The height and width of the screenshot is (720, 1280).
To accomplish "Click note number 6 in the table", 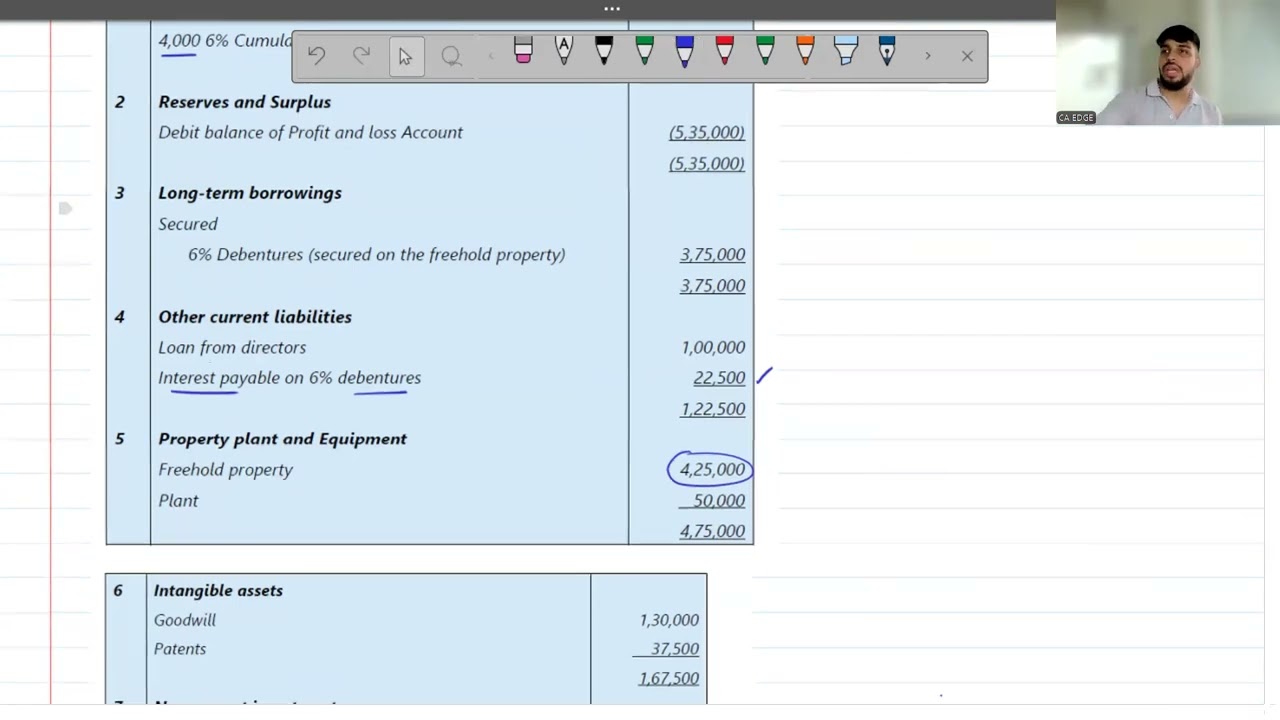I will 117,591.
